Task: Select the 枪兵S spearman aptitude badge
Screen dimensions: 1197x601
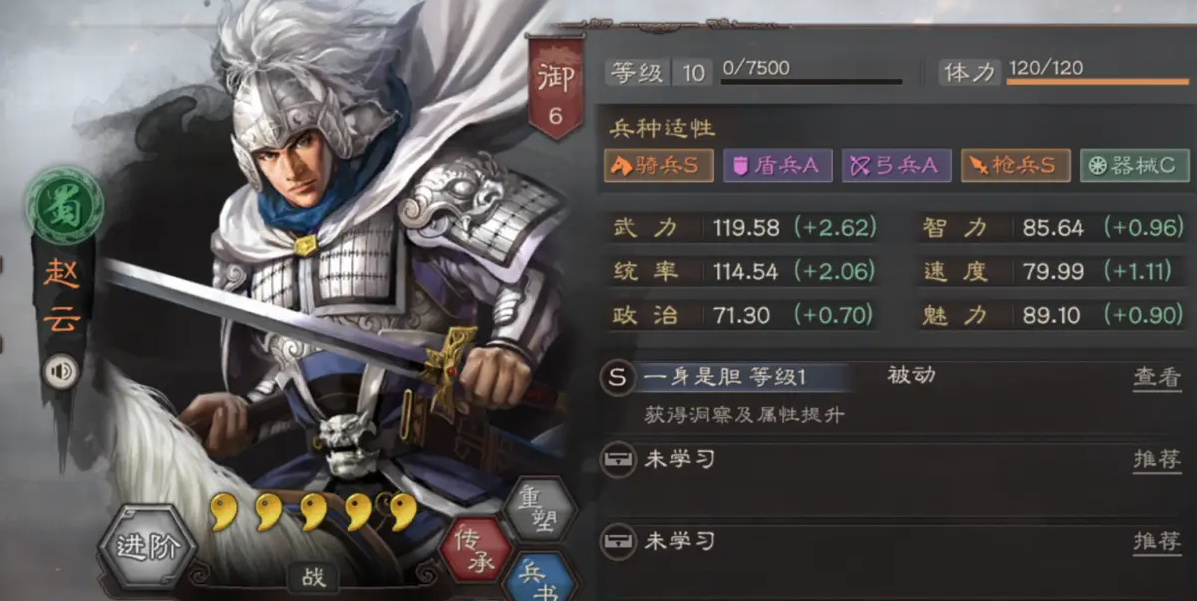Action: [x=1015, y=165]
